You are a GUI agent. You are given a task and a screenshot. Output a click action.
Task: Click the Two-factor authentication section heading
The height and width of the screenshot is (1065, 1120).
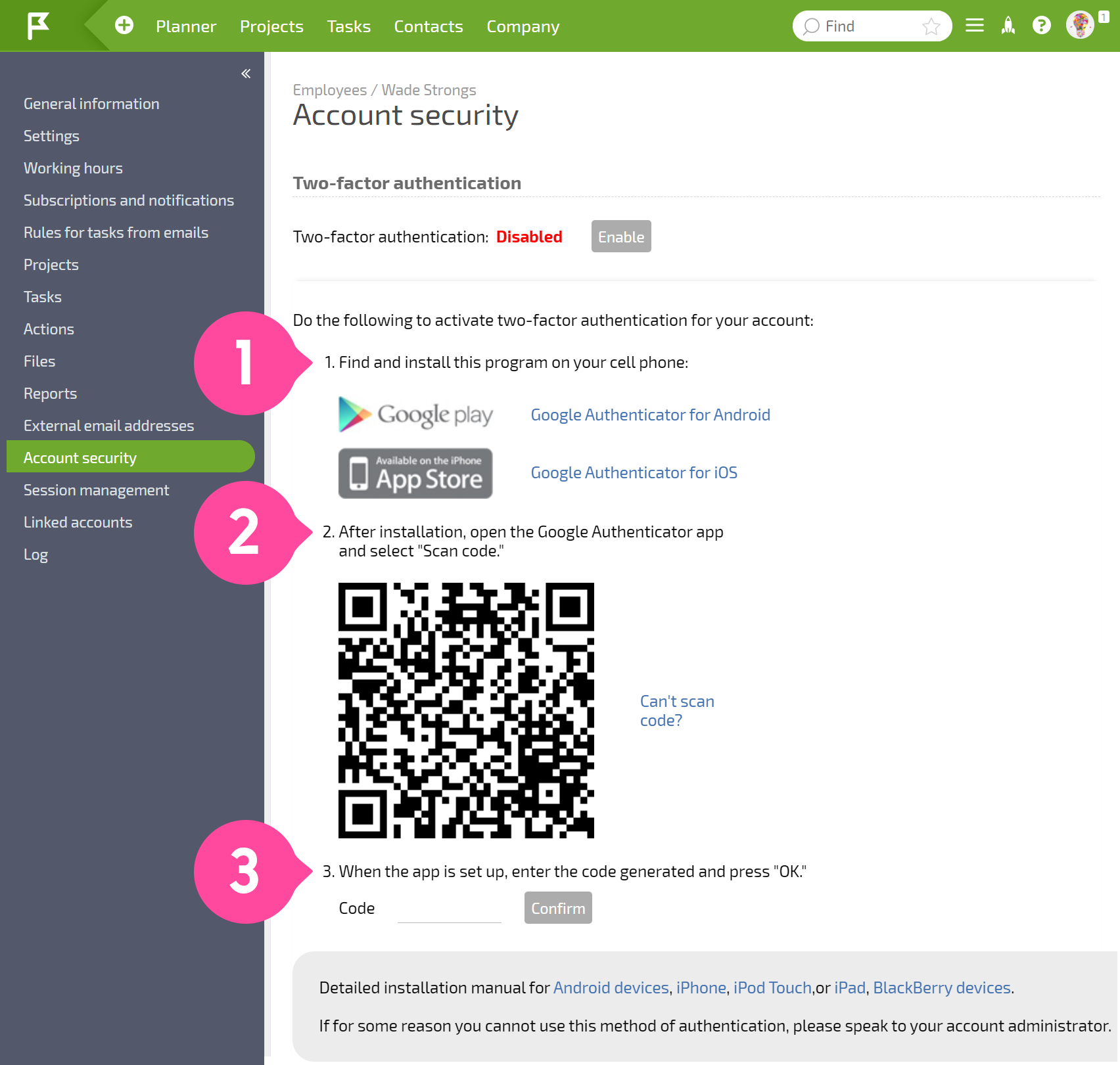pyautogui.click(x=407, y=183)
